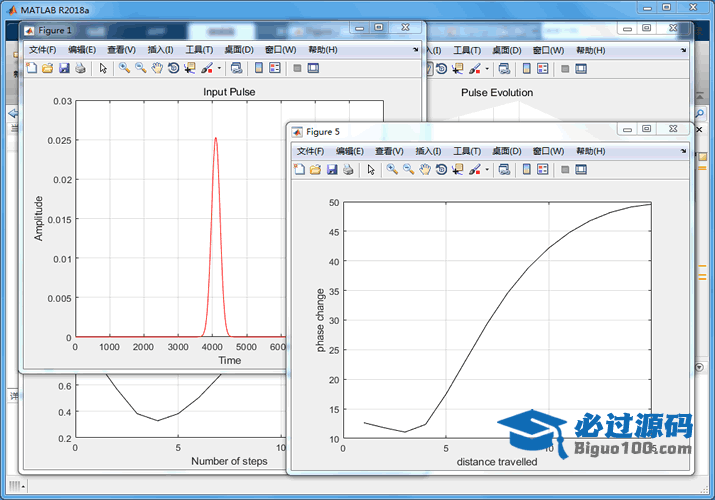
Task: Click Hide Plot Tools button in Figure 1
Action: pyautogui.click(x=297, y=68)
